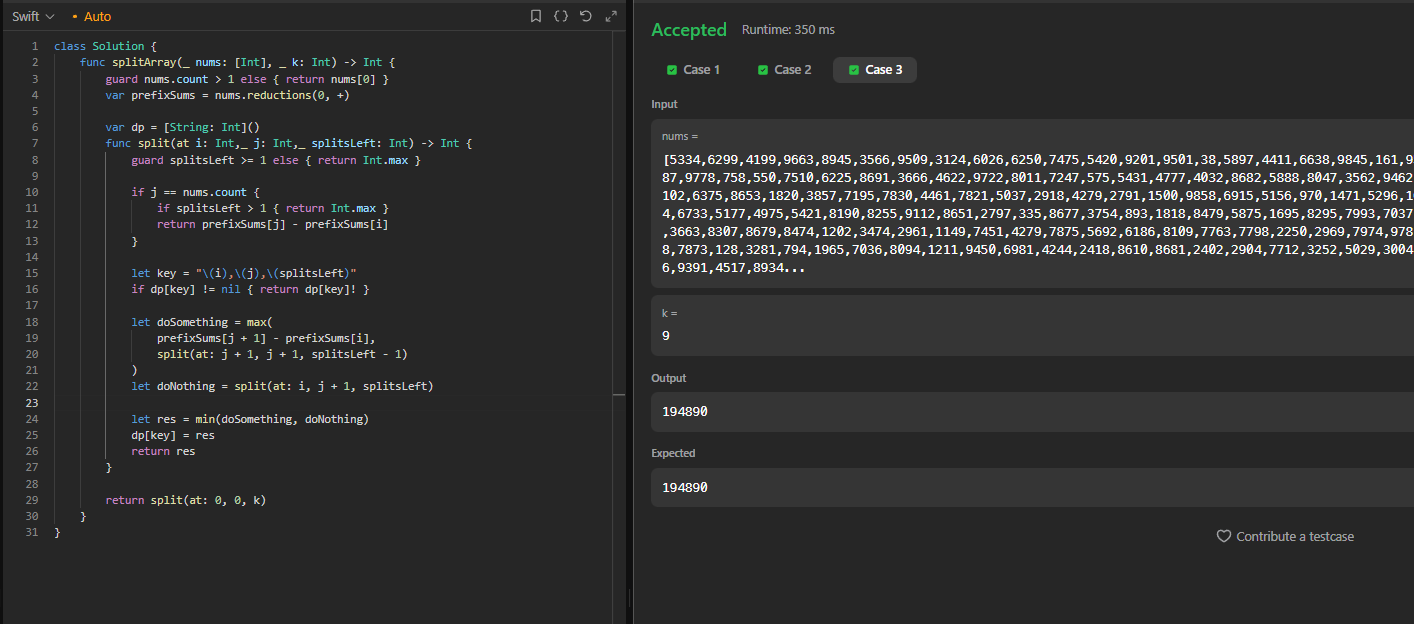
Task: Click the nums input array box
Action: pos(1032,204)
